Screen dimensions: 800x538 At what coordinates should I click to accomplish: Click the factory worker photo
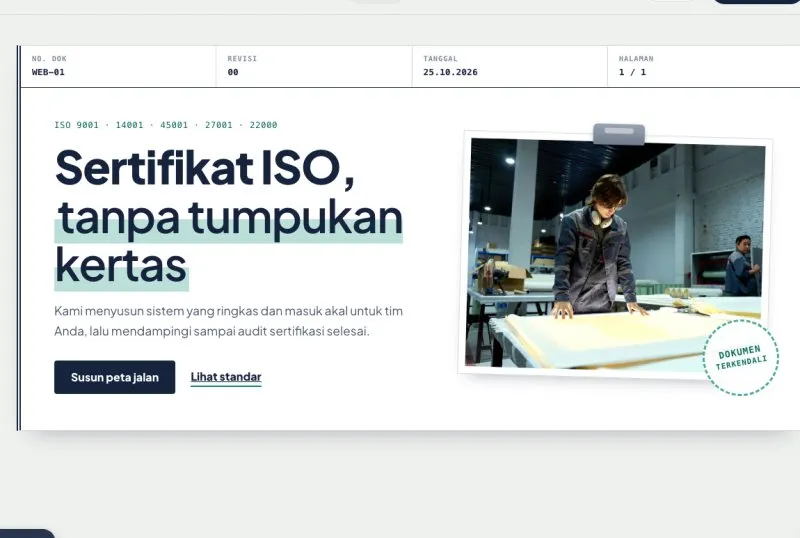point(615,254)
